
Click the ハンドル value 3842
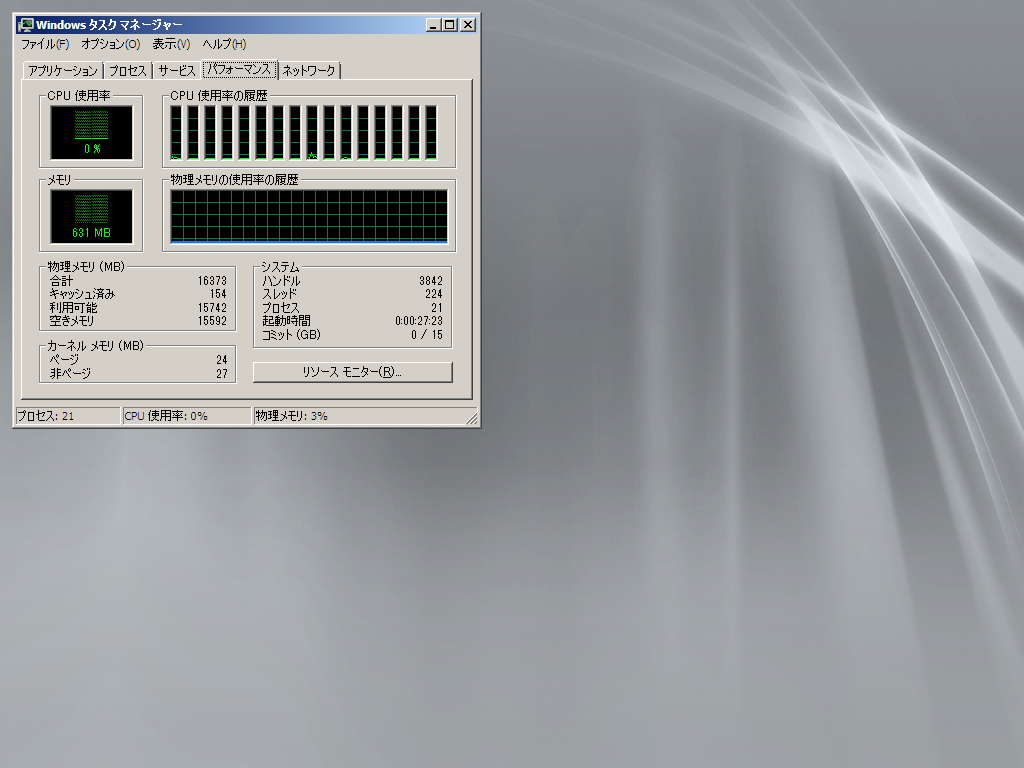[x=430, y=281]
